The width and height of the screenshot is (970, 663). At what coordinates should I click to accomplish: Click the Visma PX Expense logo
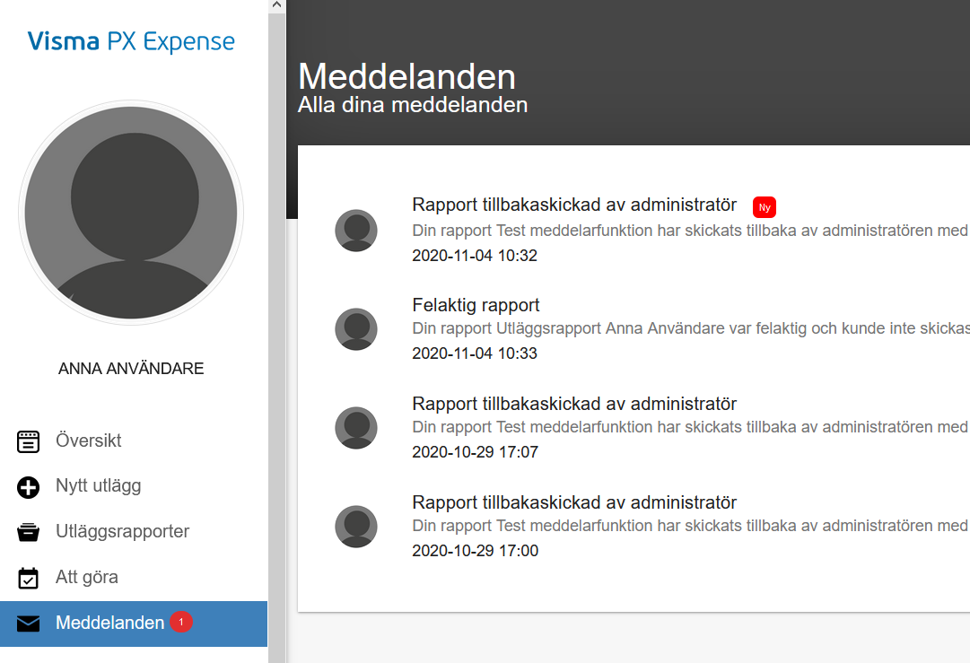coord(131,41)
